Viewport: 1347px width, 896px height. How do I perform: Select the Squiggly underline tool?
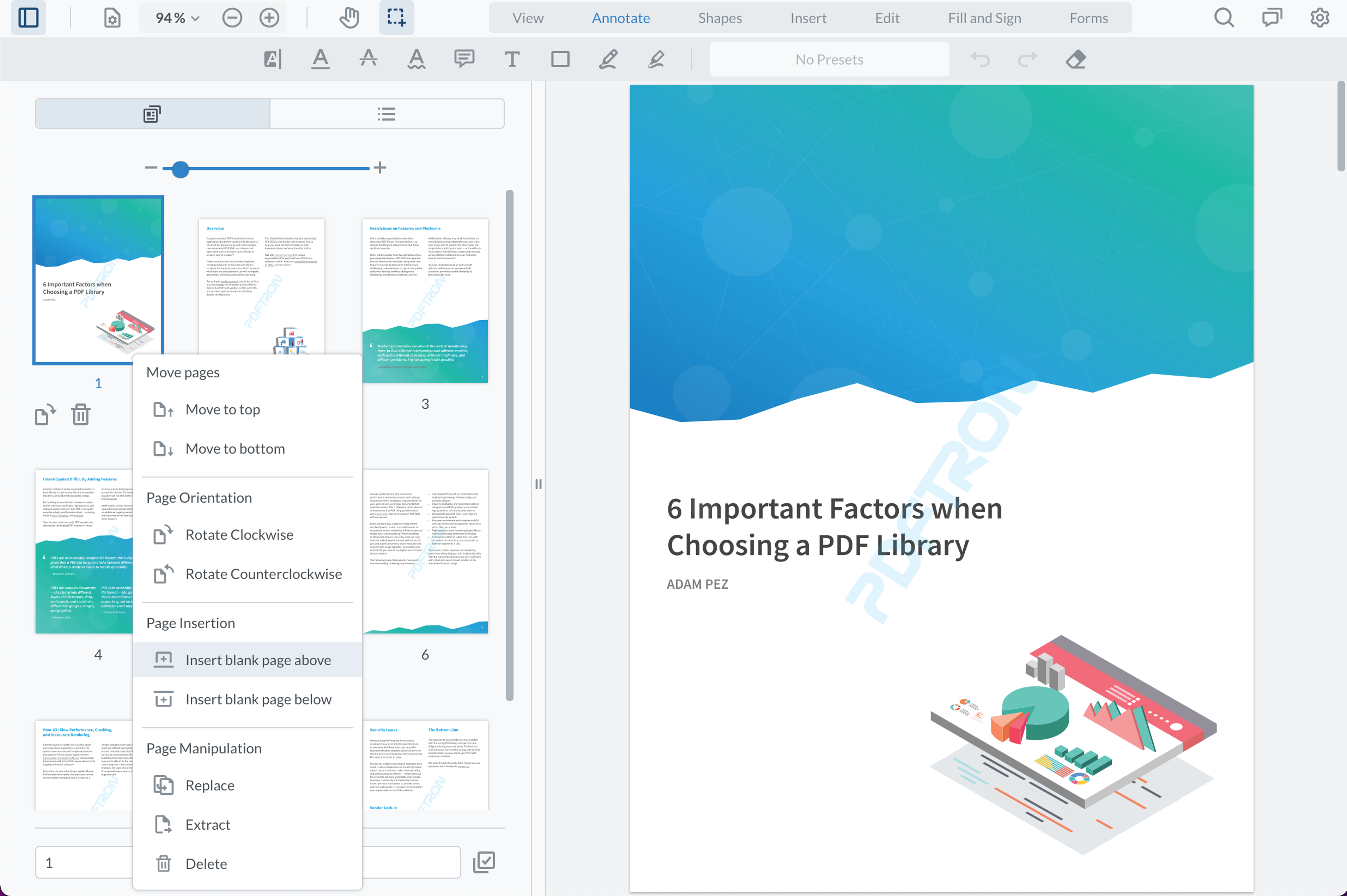pyautogui.click(x=416, y=59)
